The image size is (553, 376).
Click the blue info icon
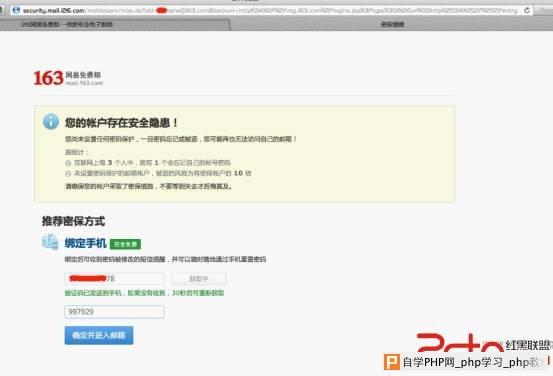[51, 122]
